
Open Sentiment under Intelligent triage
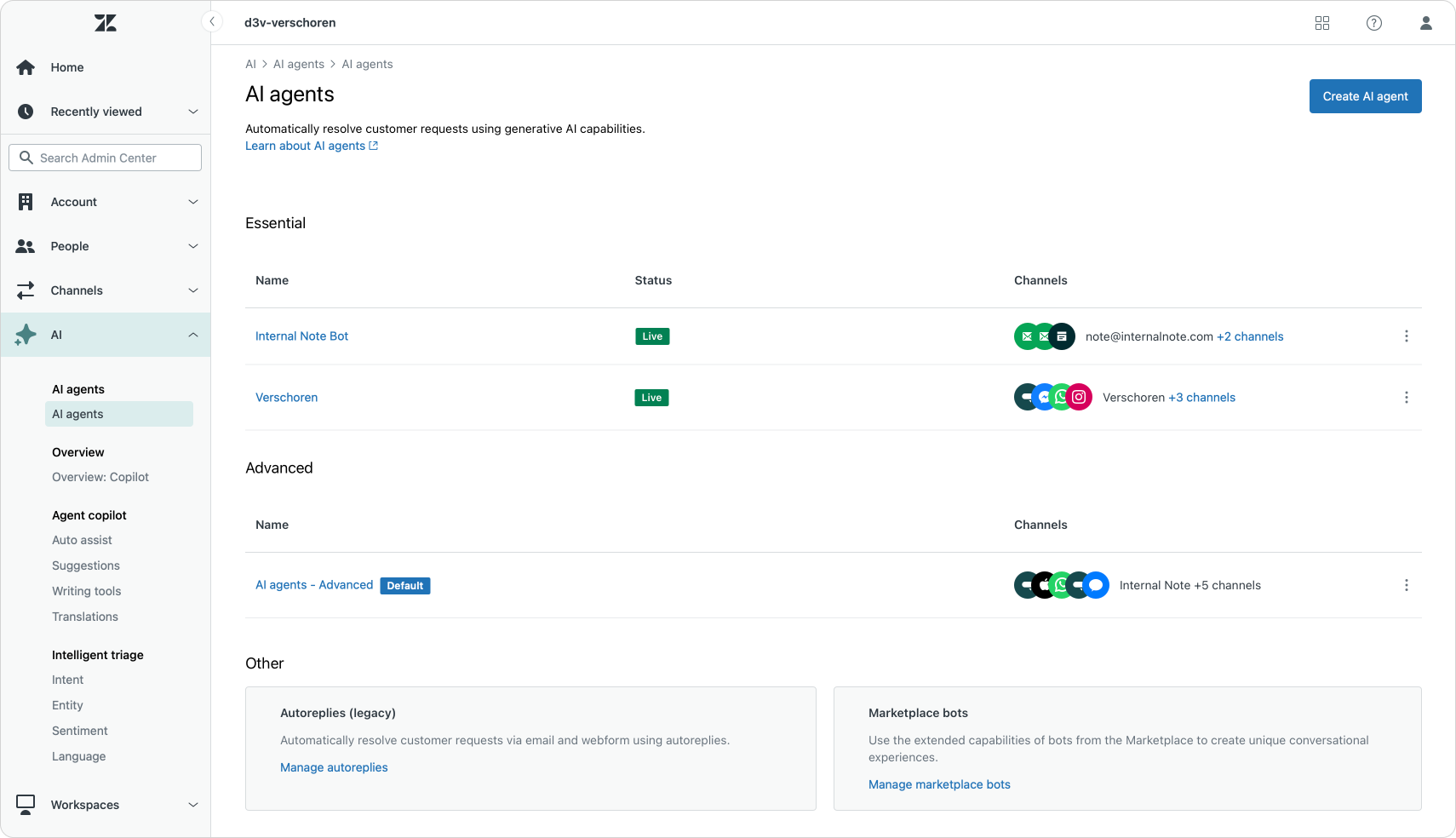pyautogui.click(x=80, y=731)
